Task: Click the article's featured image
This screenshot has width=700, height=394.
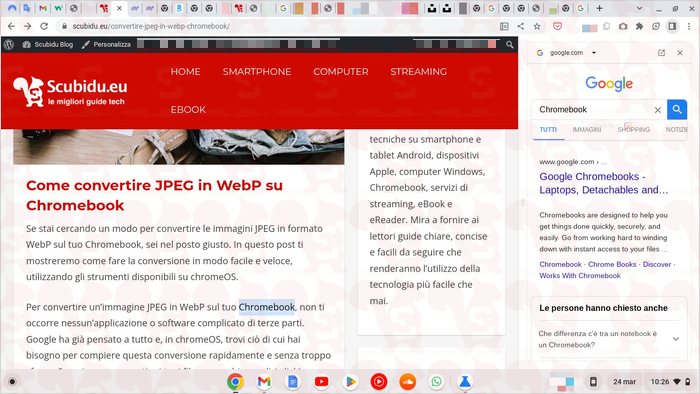Action: [179, 146]
